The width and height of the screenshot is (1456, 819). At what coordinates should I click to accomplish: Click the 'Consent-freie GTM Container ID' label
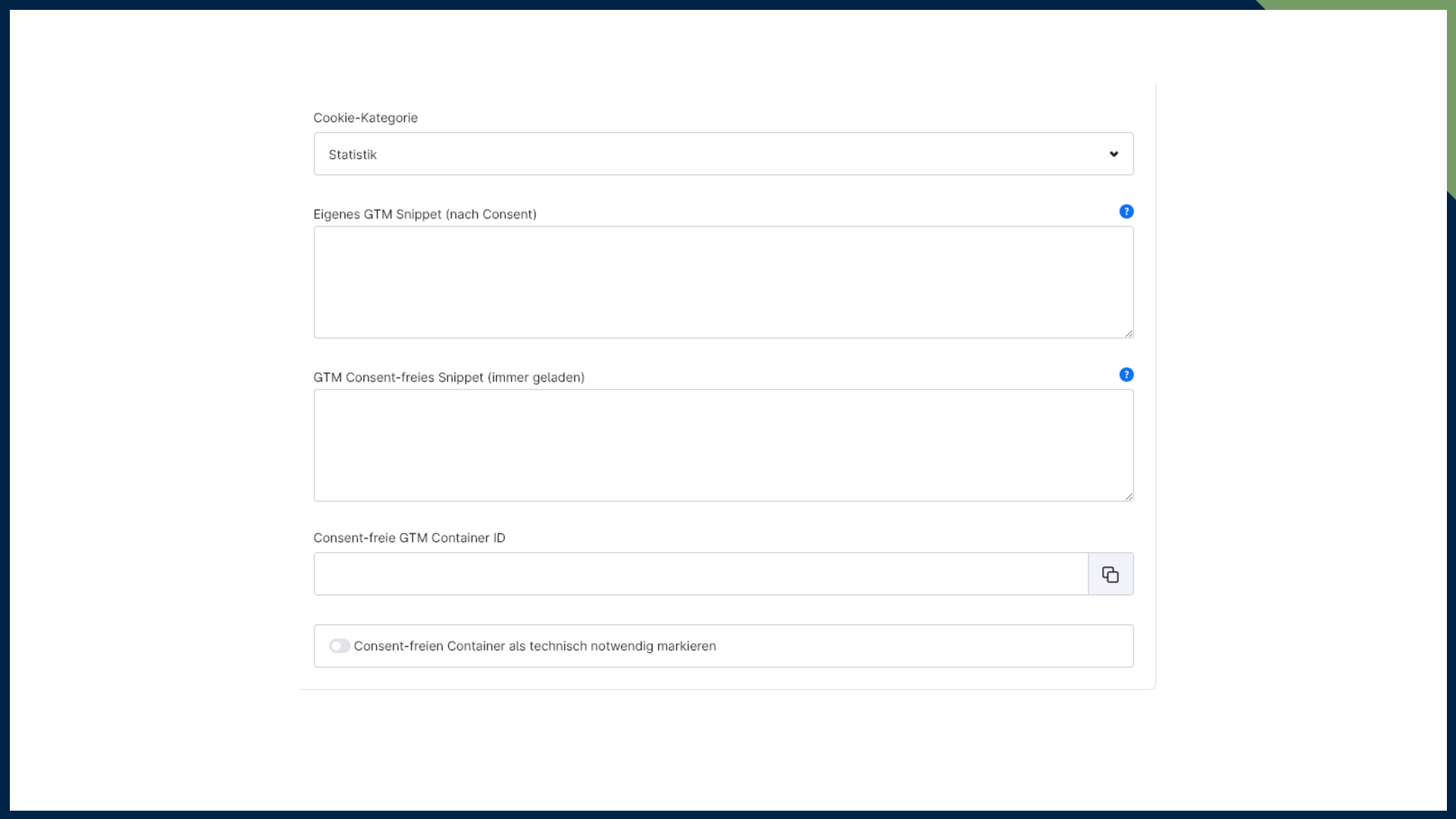[409, 538]
